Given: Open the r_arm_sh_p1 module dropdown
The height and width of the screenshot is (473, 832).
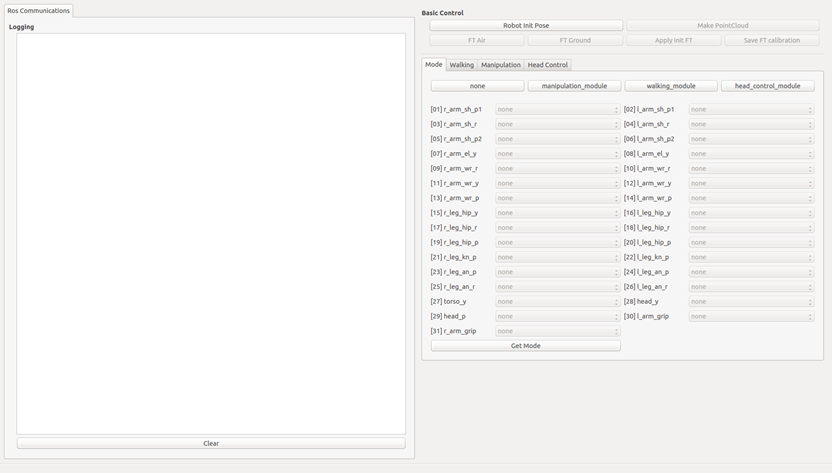Looking at the screenshot, I should [x=557, y=109].
